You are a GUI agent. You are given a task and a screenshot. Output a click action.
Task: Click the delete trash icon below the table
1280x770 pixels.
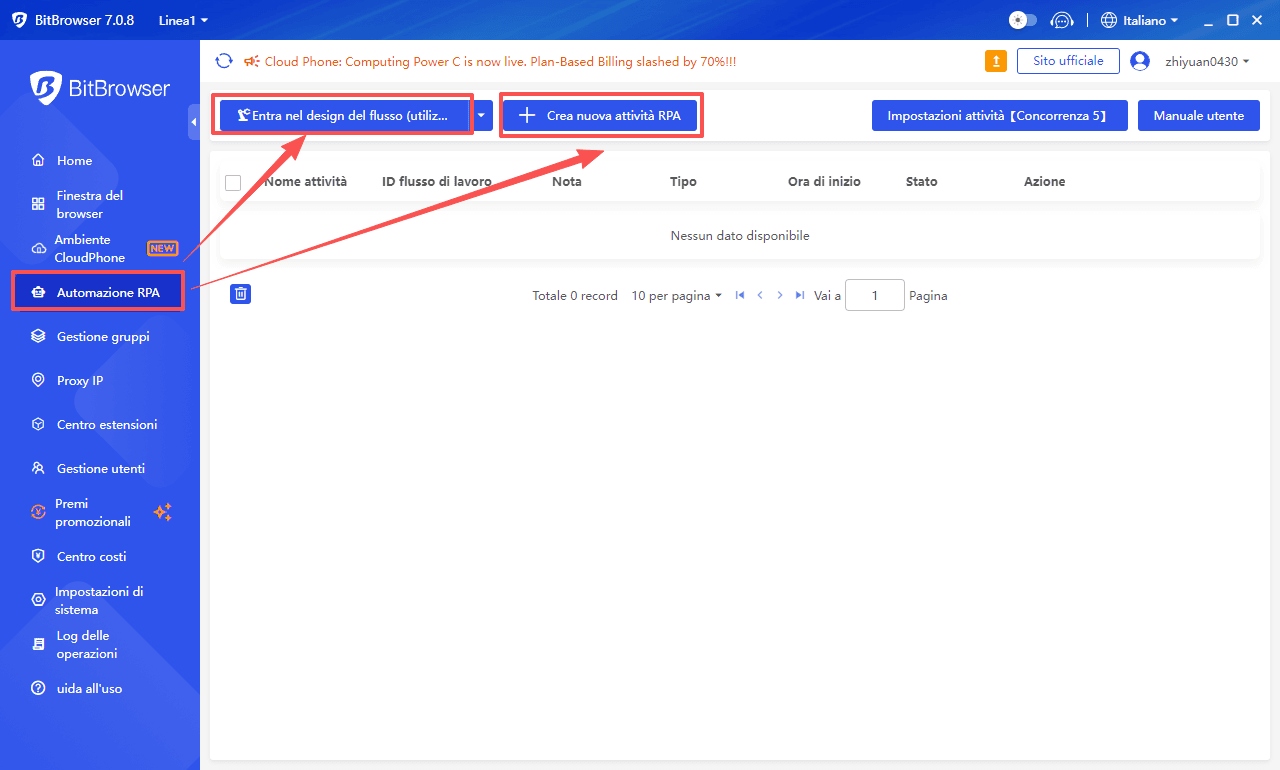(240, 294)
